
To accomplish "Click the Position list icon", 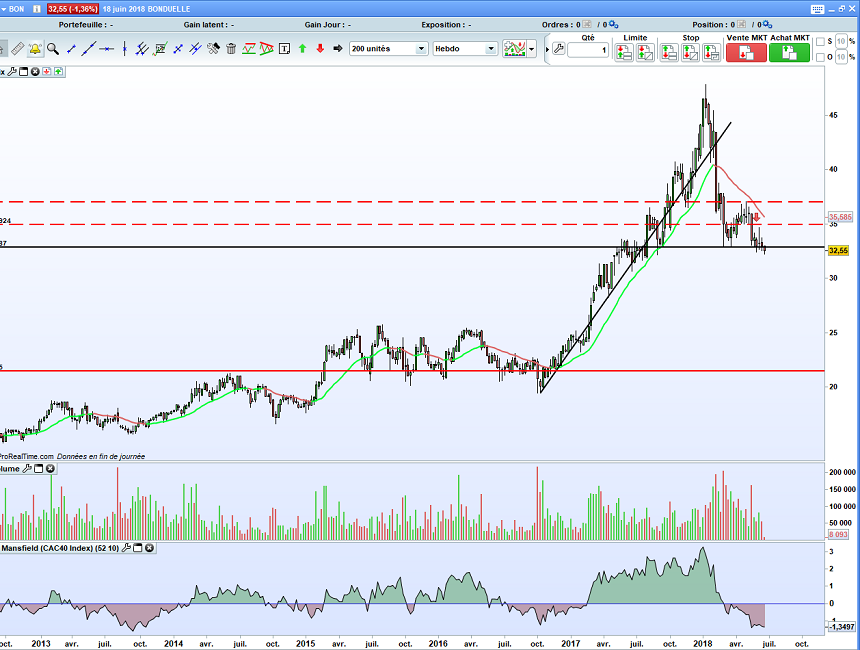I will point(742,25).
